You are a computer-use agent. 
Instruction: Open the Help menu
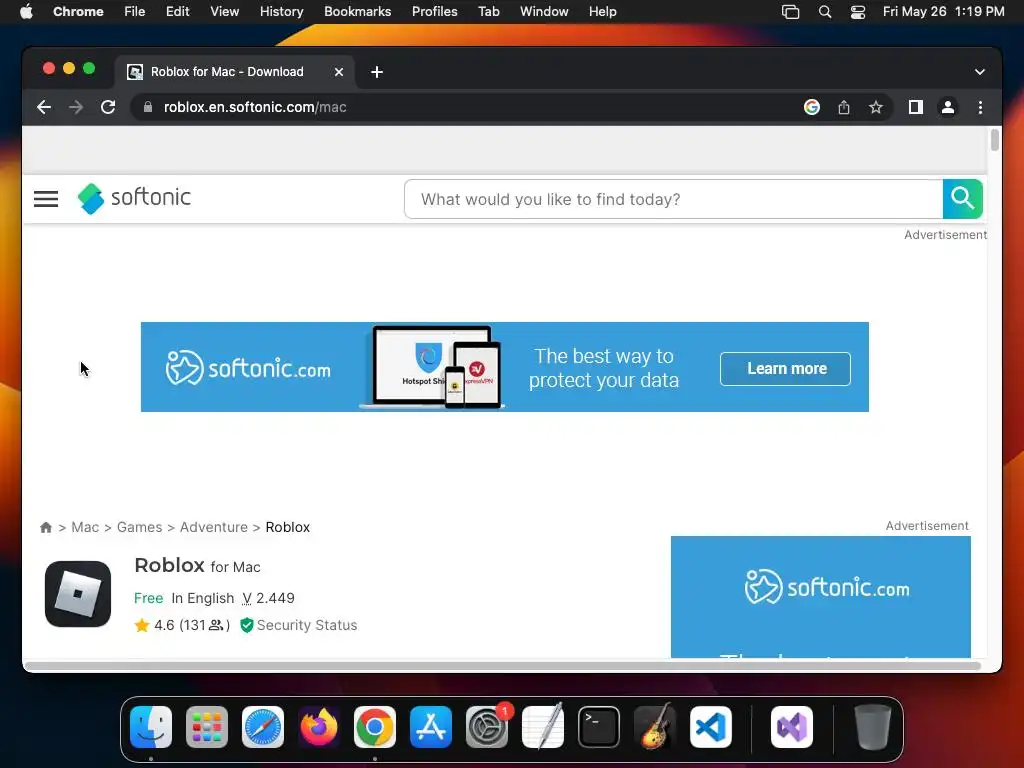(x=602, y=12)
